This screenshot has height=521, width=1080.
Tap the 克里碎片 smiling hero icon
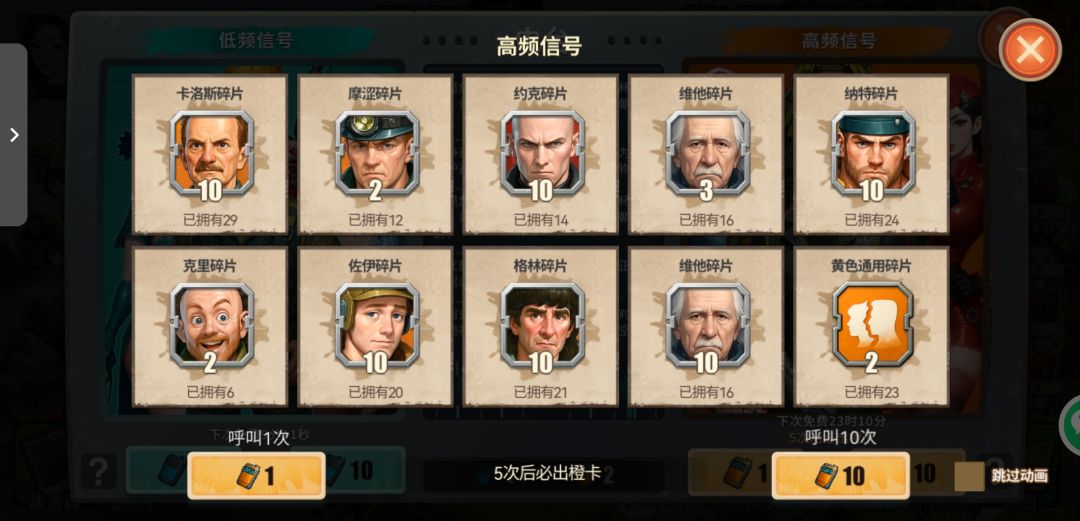(x=211, y=325)
